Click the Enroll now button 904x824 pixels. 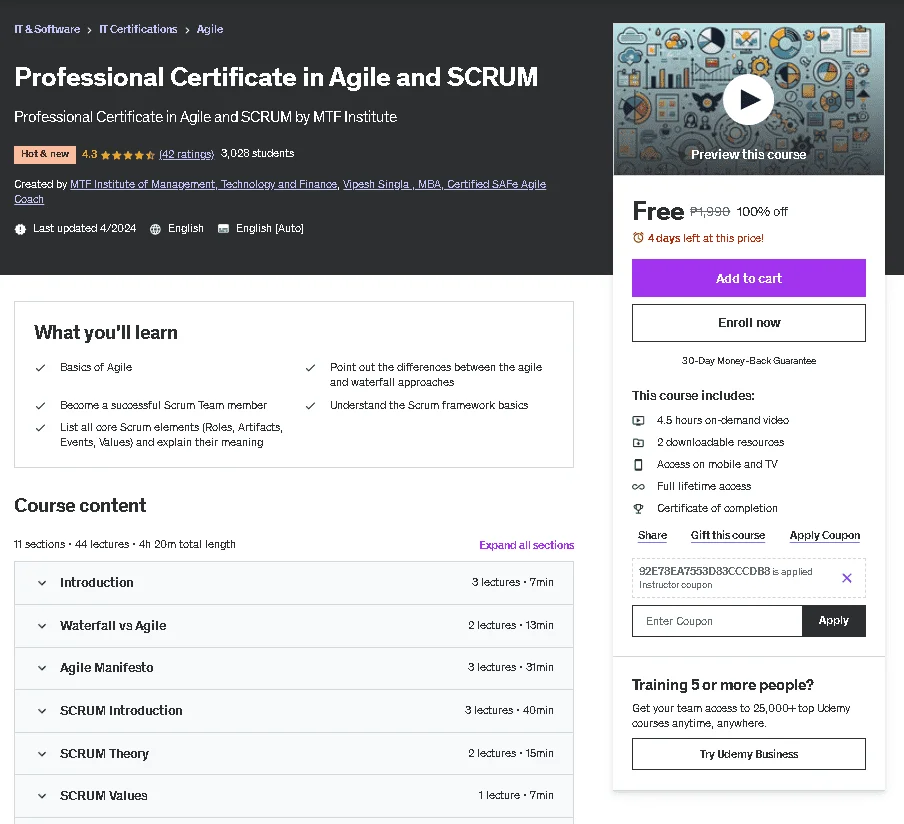pos(748,323)
